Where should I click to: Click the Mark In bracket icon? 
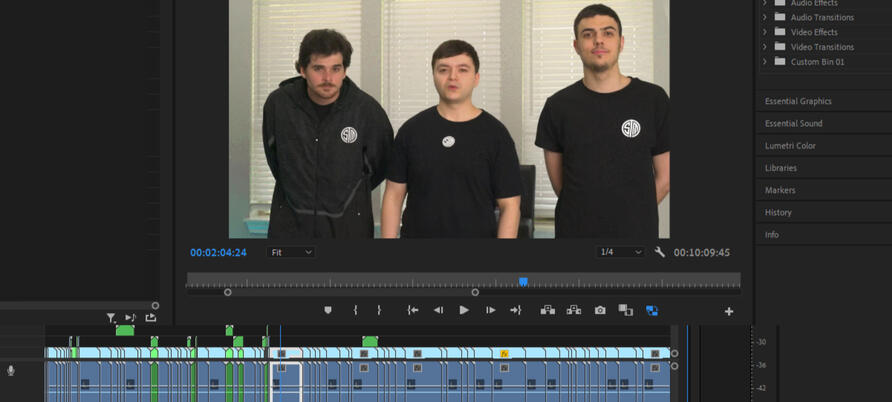(355, 311)
